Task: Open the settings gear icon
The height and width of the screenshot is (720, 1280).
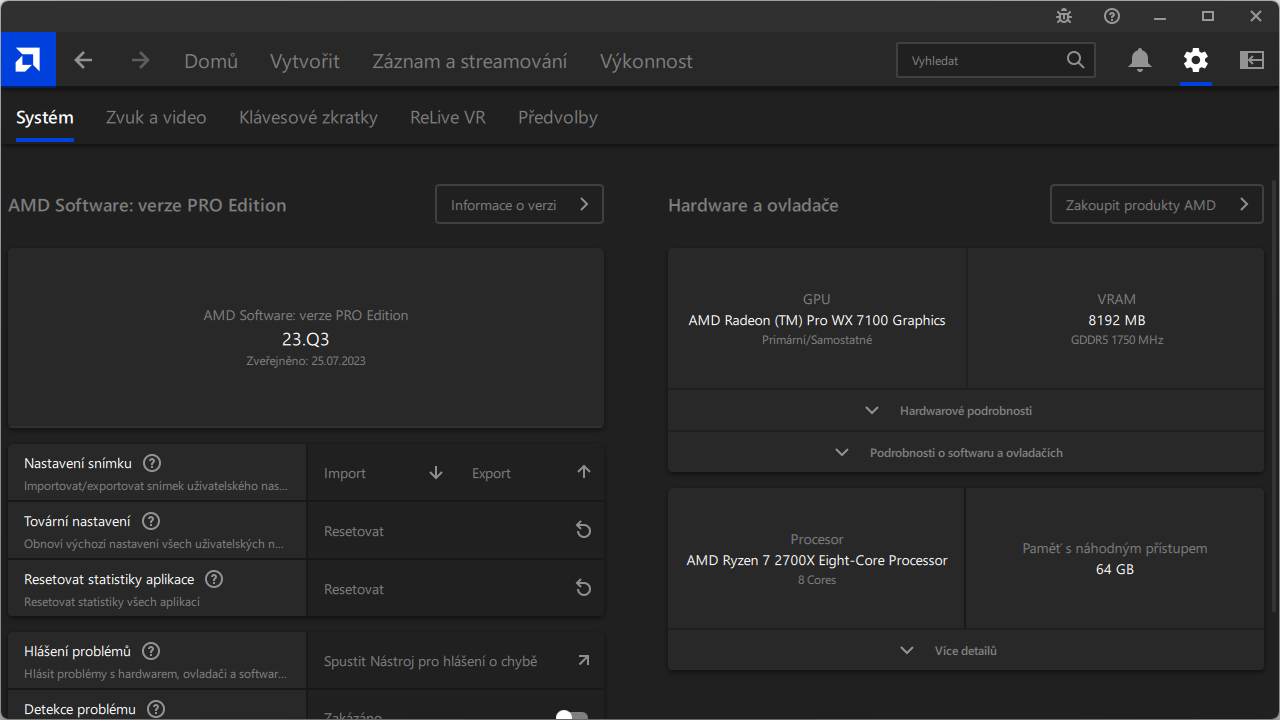Action: 1195,61
